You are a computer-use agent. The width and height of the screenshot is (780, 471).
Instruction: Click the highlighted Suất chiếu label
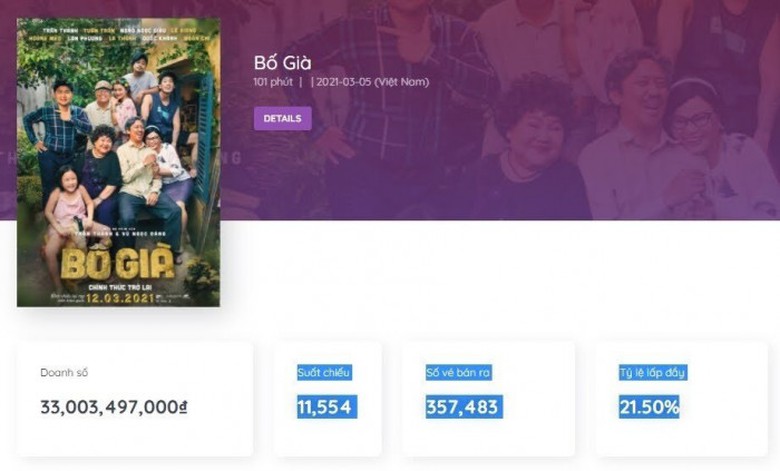324,373
